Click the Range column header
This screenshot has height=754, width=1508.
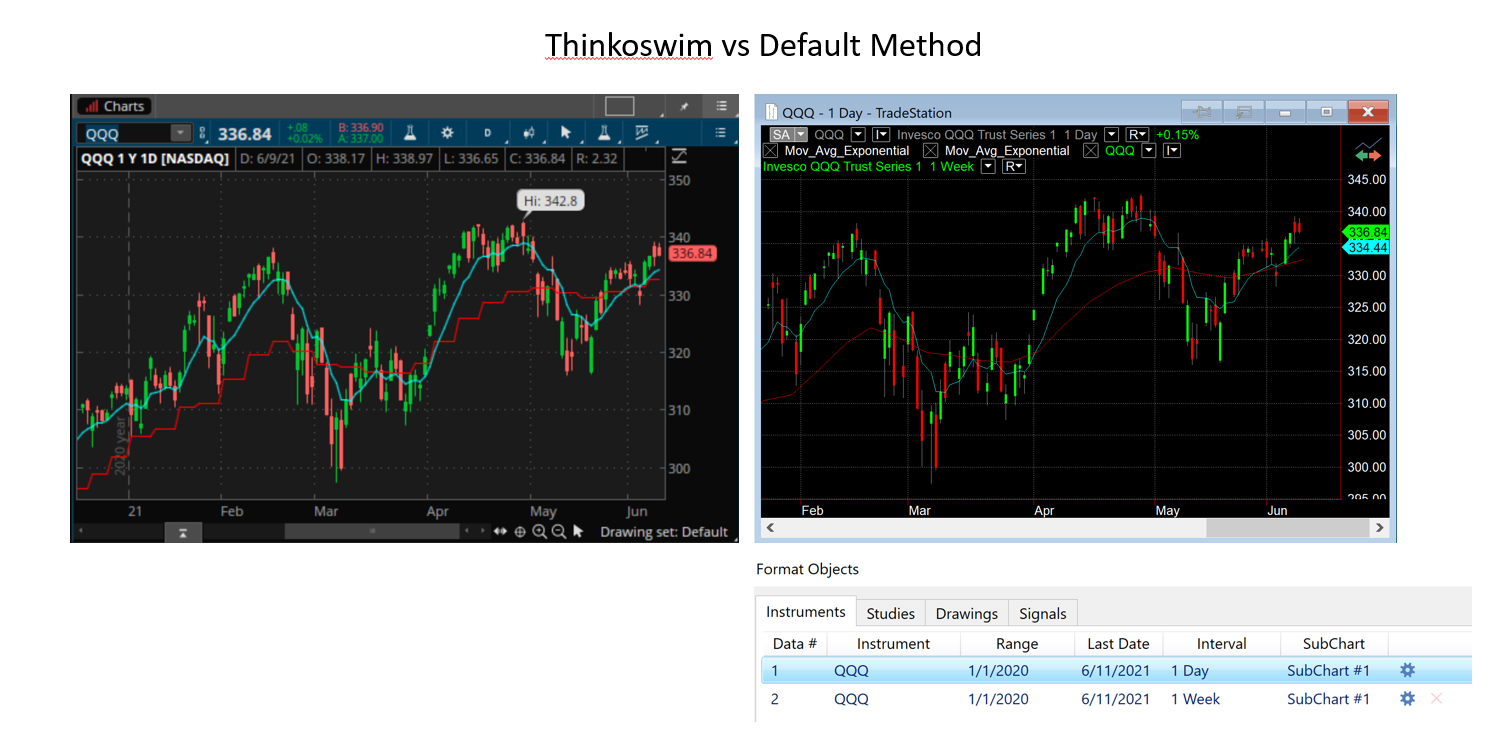(x=1017, y=644)
